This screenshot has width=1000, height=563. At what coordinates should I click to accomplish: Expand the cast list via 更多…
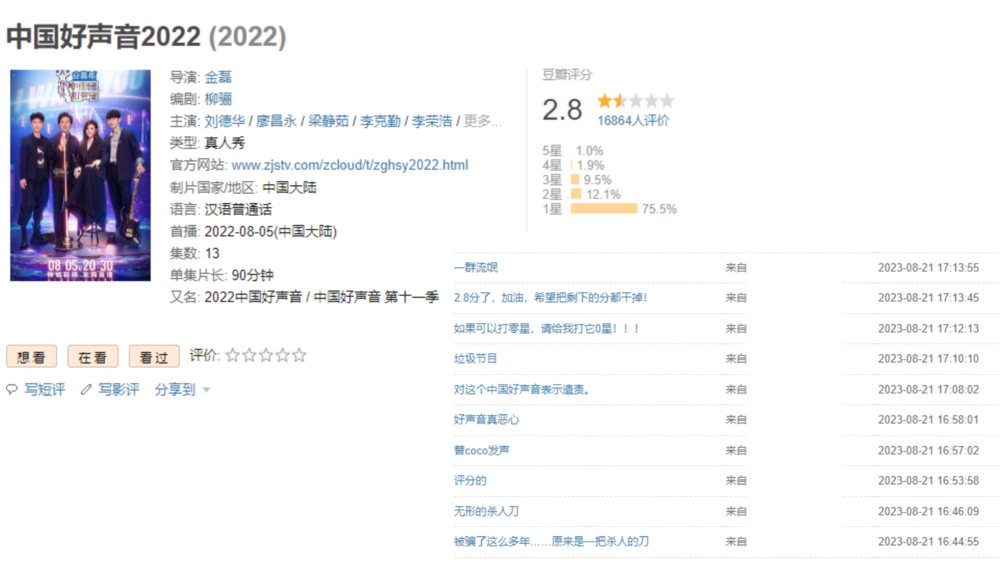[x=482, y=121]
